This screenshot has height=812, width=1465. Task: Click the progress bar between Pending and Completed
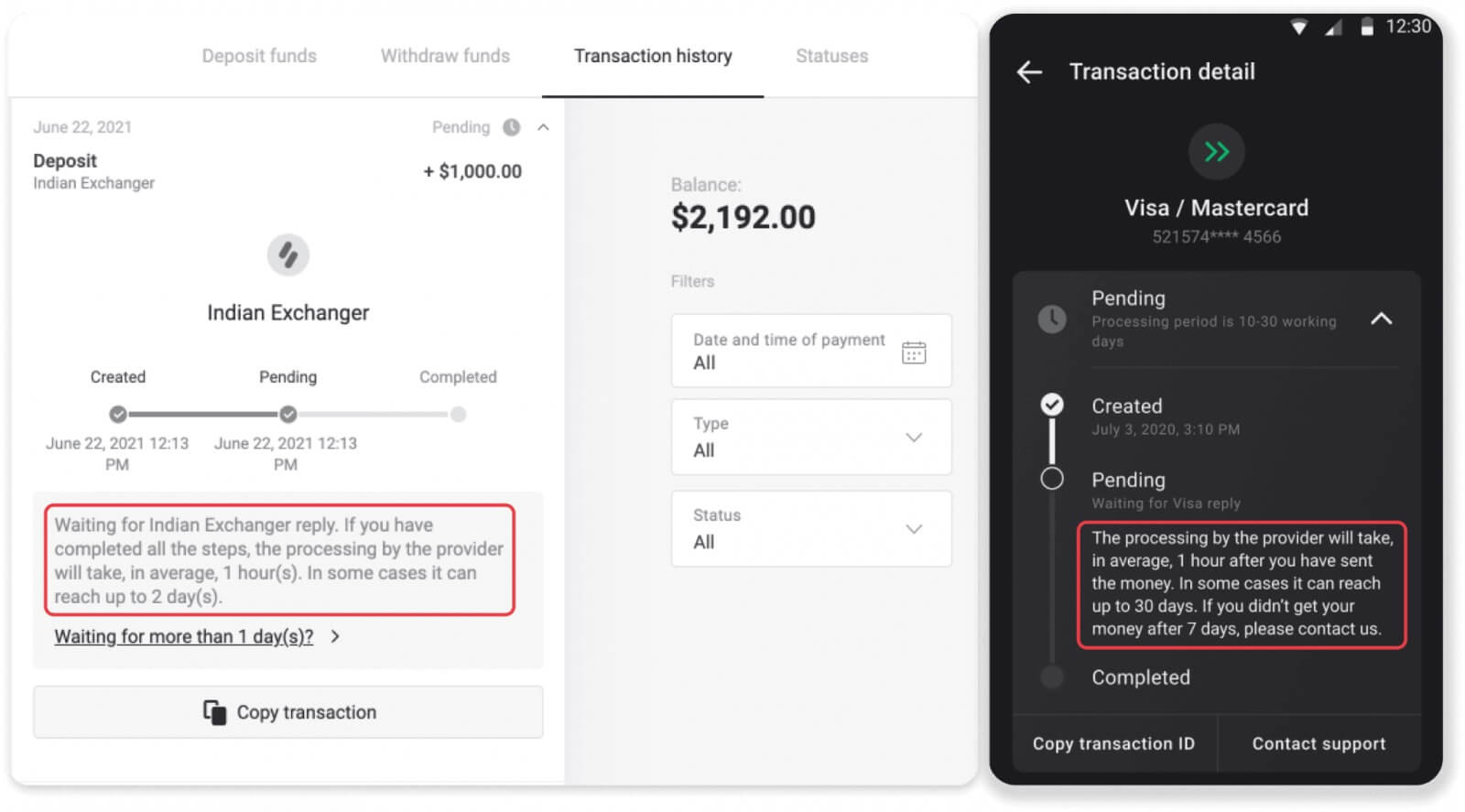pyautogui.click(x=373, y=414)
